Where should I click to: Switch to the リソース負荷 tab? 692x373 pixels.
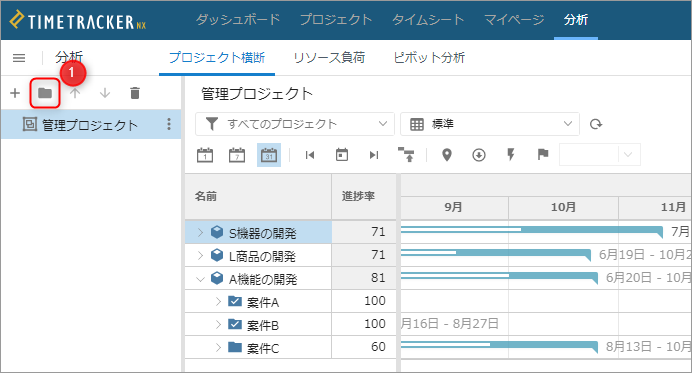pyautogui.click(x=329, y=57)
